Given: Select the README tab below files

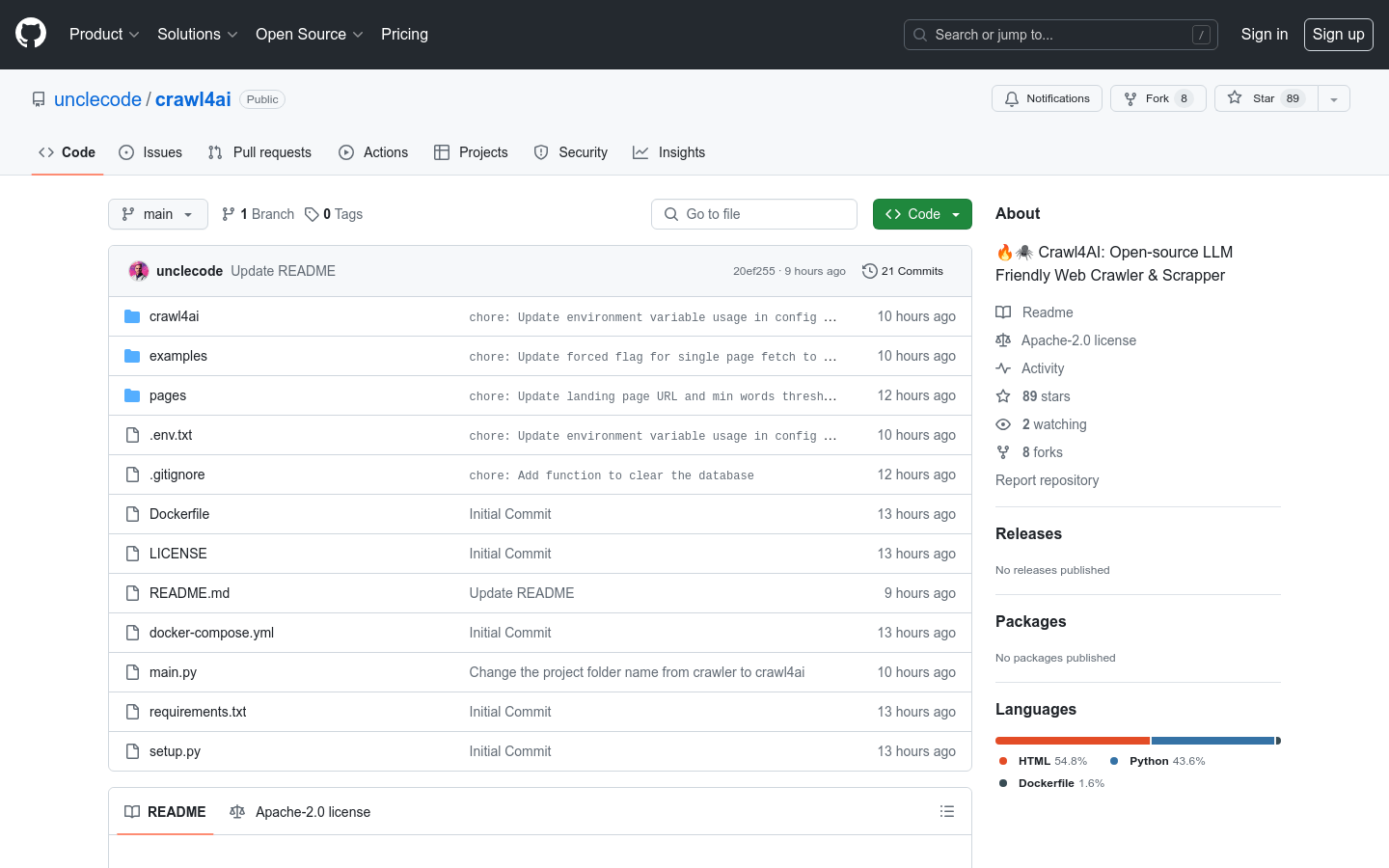Looking at the screenshot, I should [x=165, y=812].
